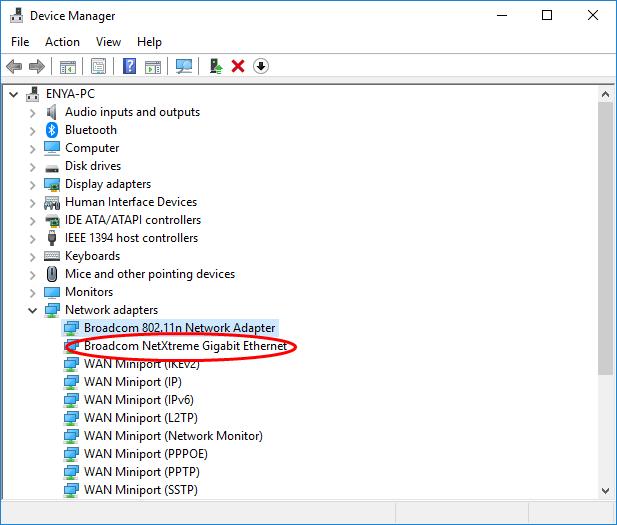Click the Update driver software icon
The width and height of the screenshot is (617, 525).
[215, 66]
